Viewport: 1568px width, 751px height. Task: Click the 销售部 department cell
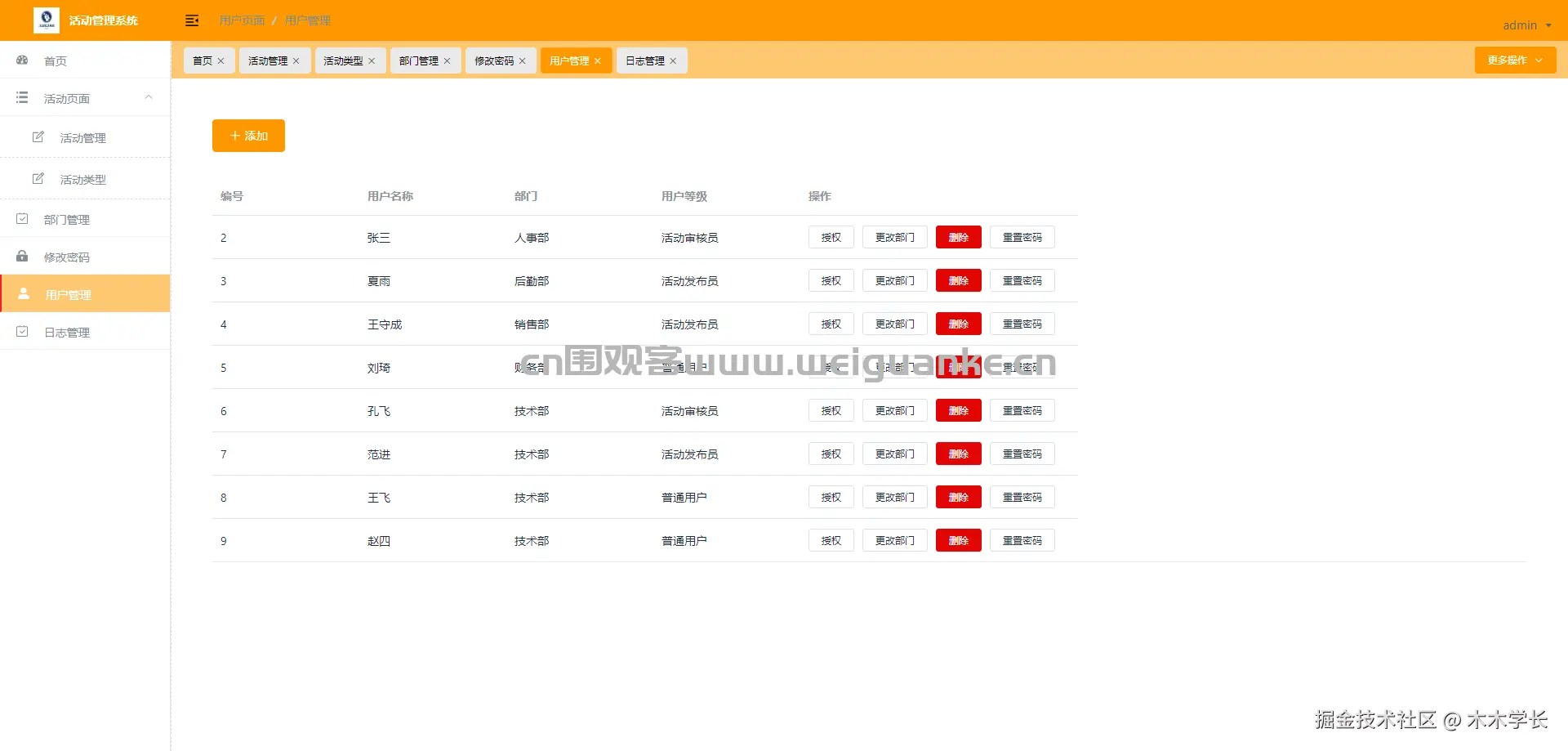click(x=532, y=324)
